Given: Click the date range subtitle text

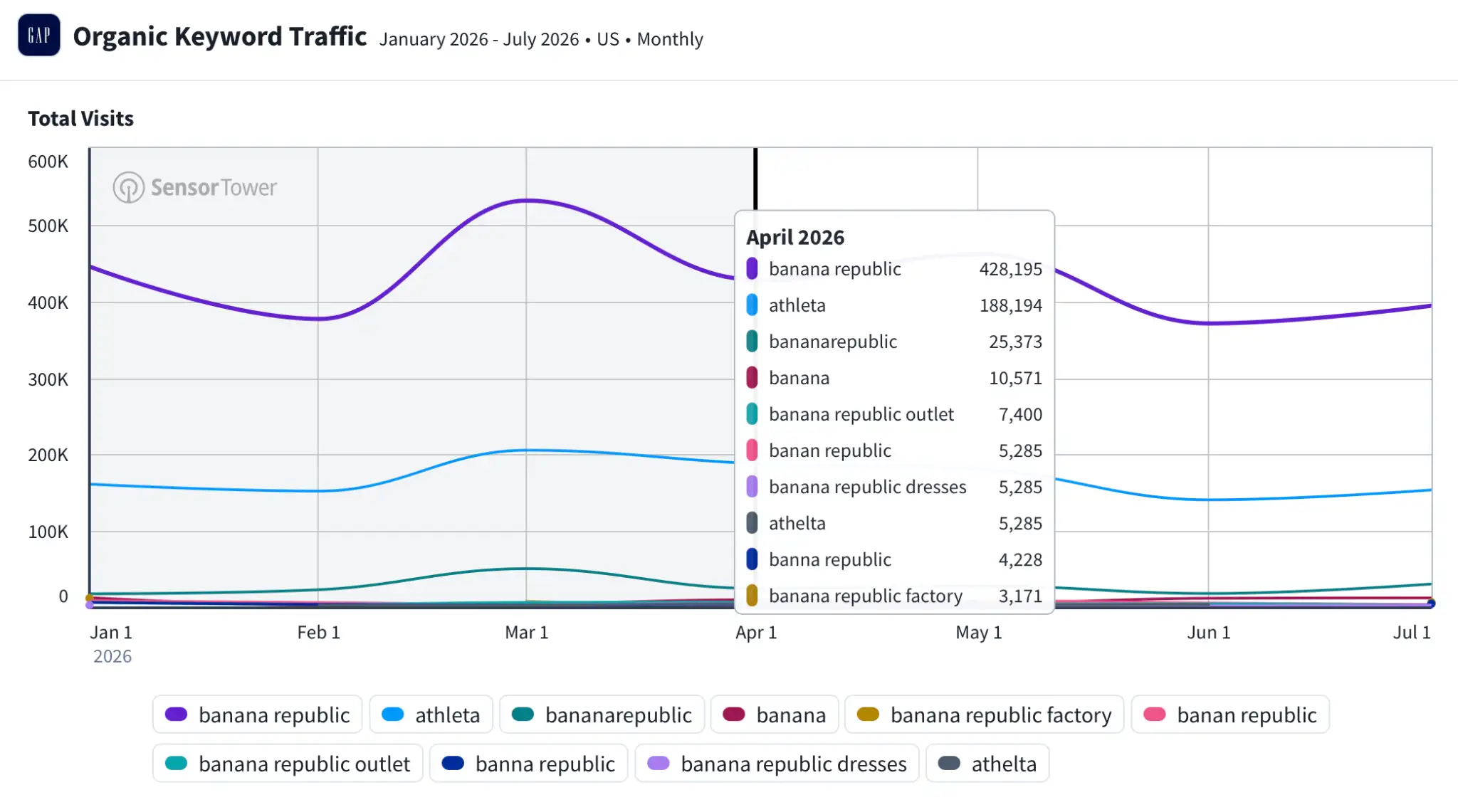Looking at the screenshot, I should tap(541, 39).
